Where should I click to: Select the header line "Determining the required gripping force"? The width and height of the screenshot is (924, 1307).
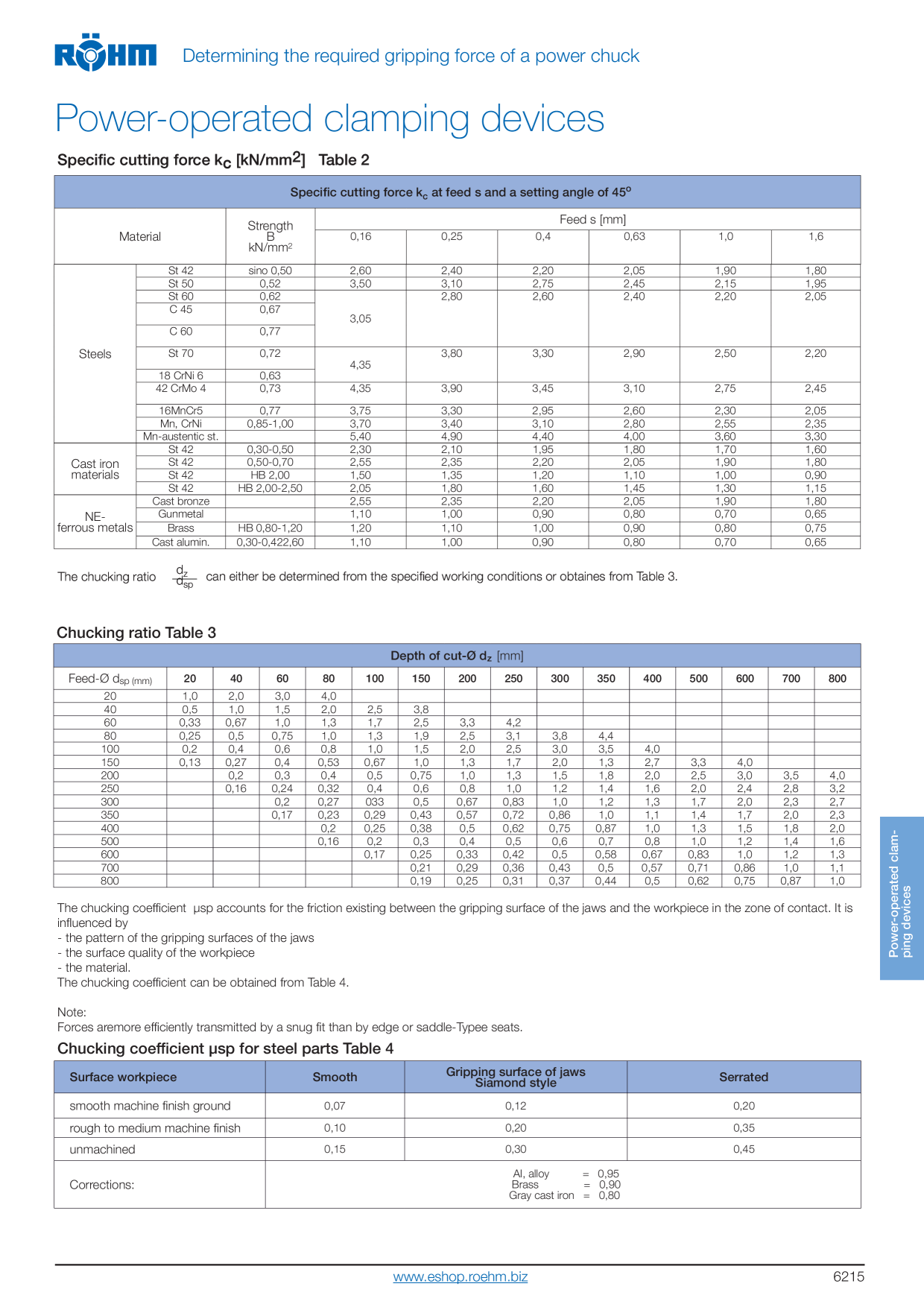click(411, 56)
